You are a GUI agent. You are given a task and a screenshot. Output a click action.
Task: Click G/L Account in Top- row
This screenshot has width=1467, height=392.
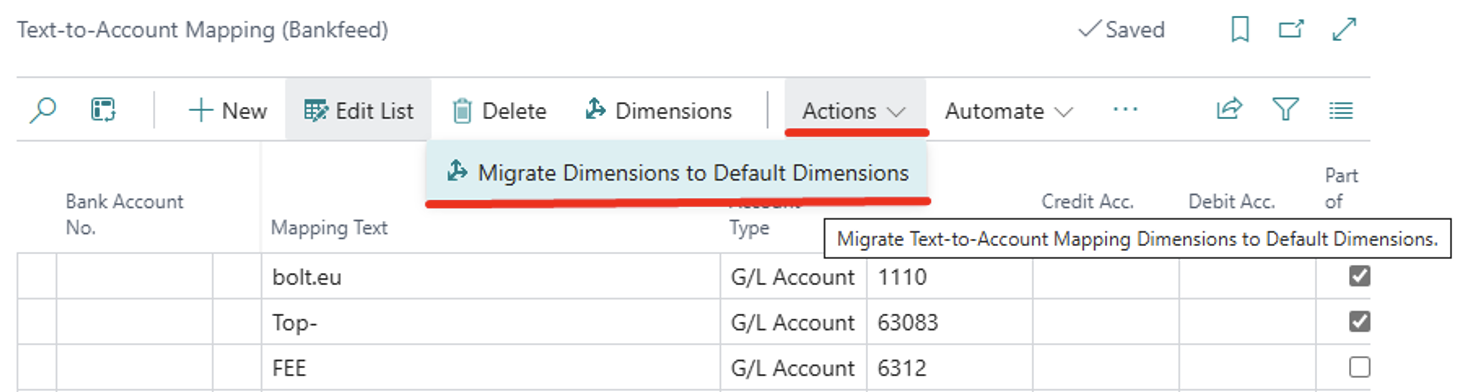coord(793,322)
